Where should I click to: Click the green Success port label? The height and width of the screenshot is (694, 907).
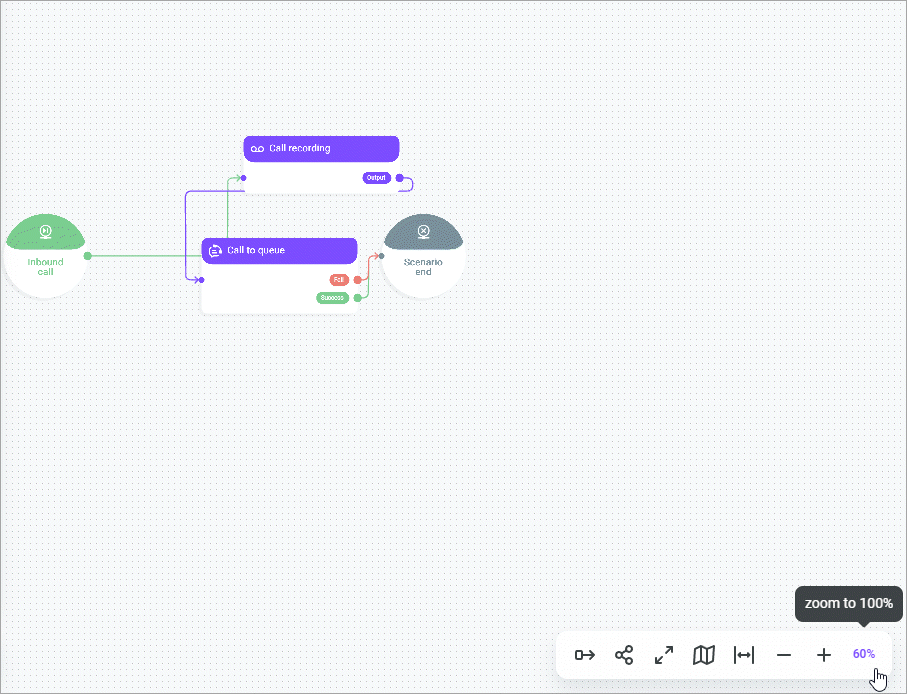[x=333, y=298]
